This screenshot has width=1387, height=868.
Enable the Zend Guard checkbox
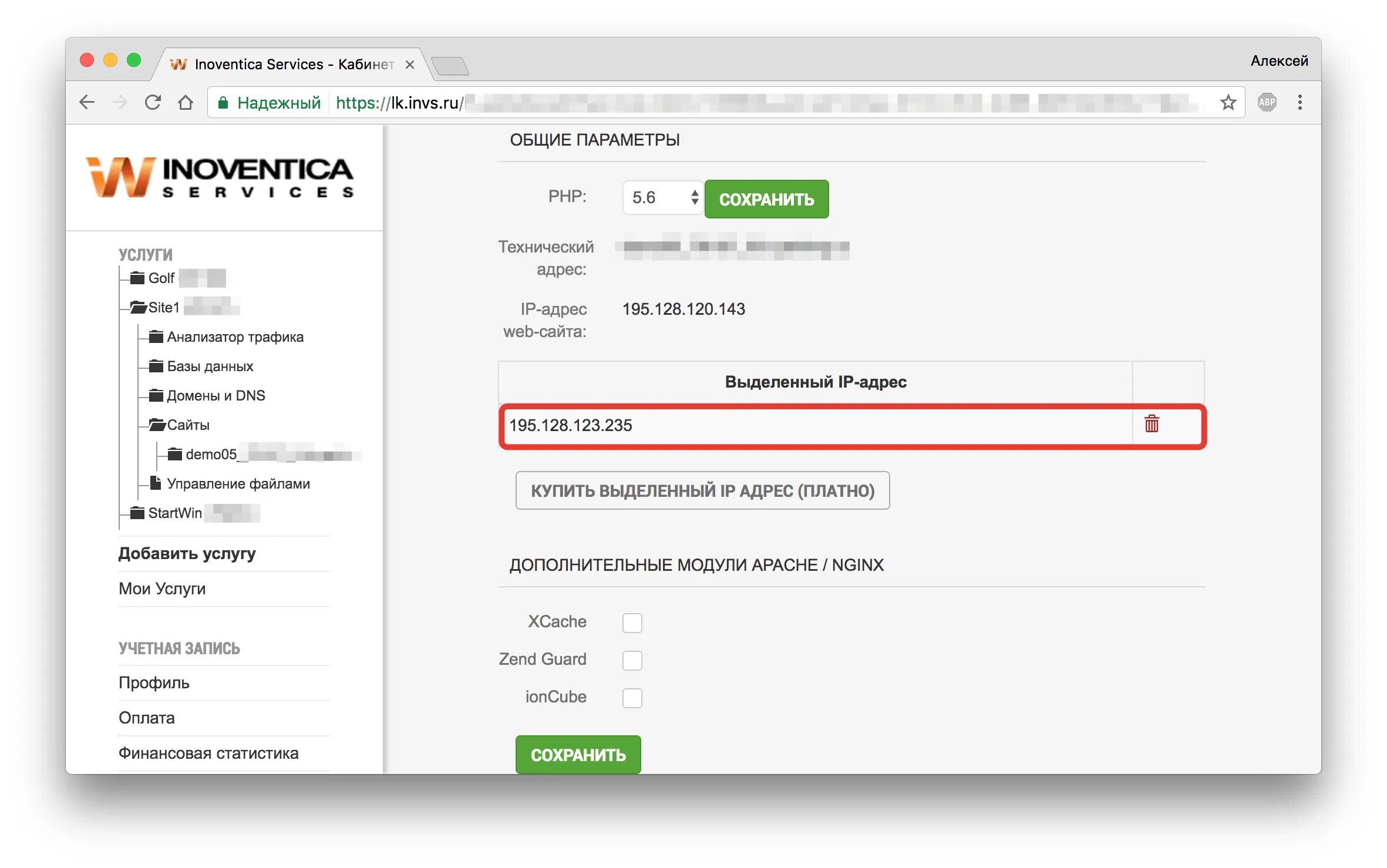coord(632,660)
